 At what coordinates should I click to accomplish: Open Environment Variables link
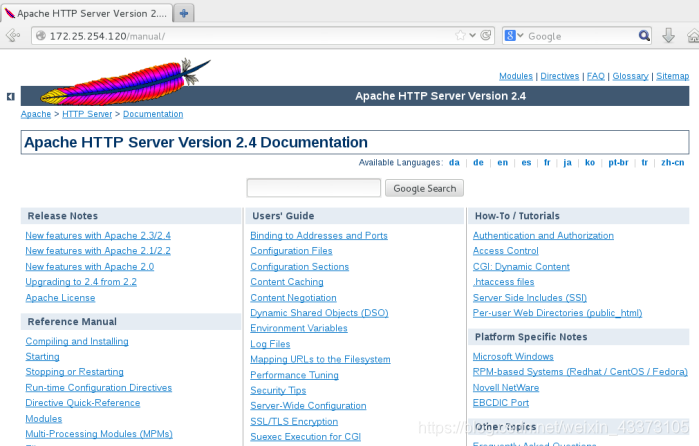[x=299, y=328]
